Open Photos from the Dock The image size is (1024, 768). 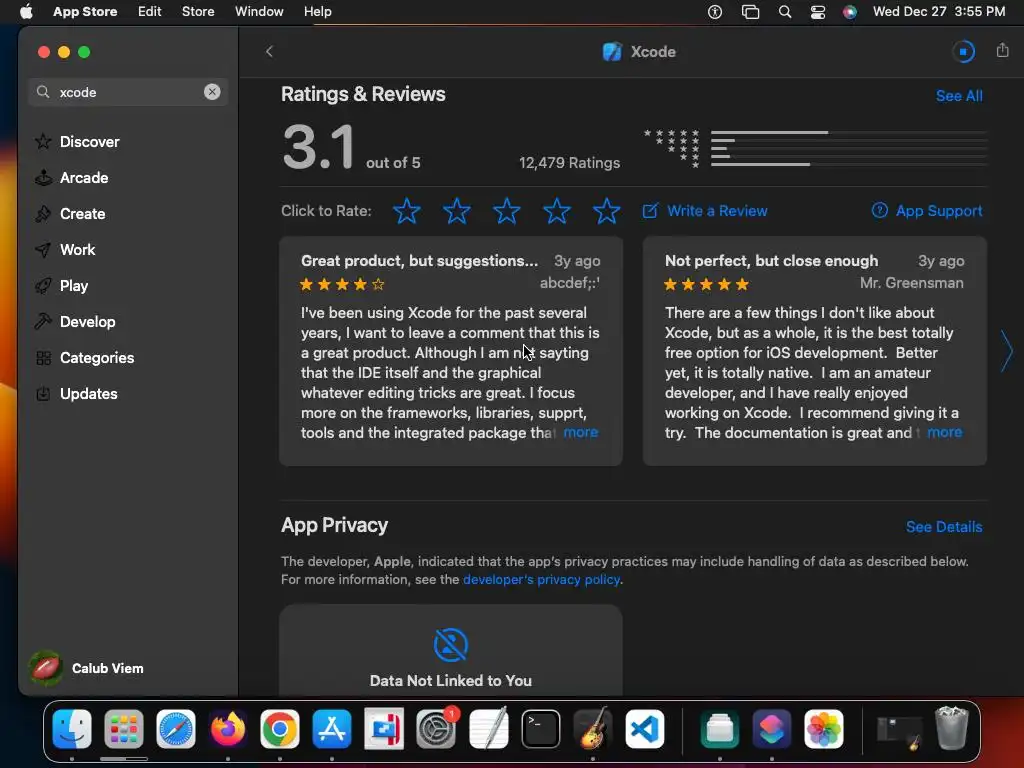coord(824,729)
